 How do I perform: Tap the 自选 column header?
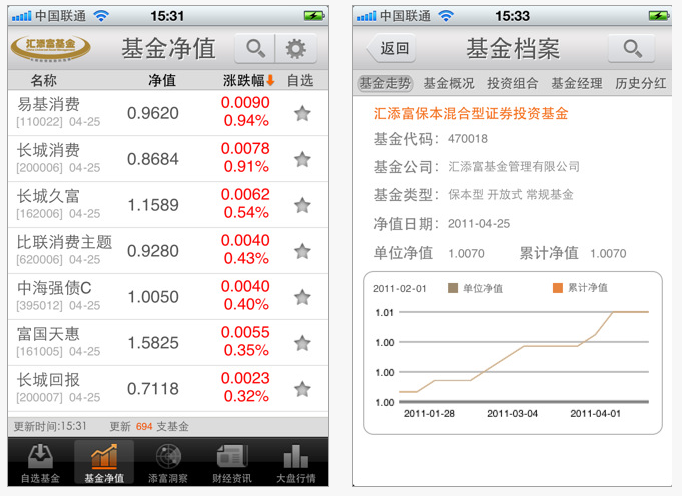300,80
